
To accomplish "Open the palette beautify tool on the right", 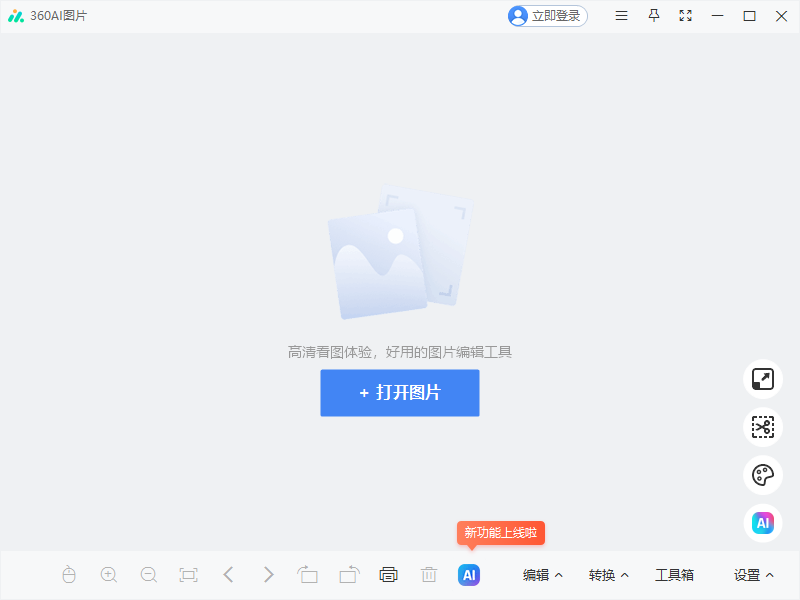I will pos(762,475).
